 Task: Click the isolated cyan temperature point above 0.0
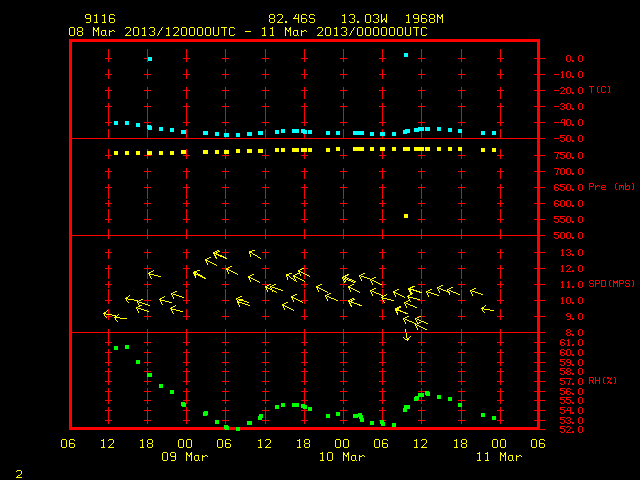click(x=406, y=55)
